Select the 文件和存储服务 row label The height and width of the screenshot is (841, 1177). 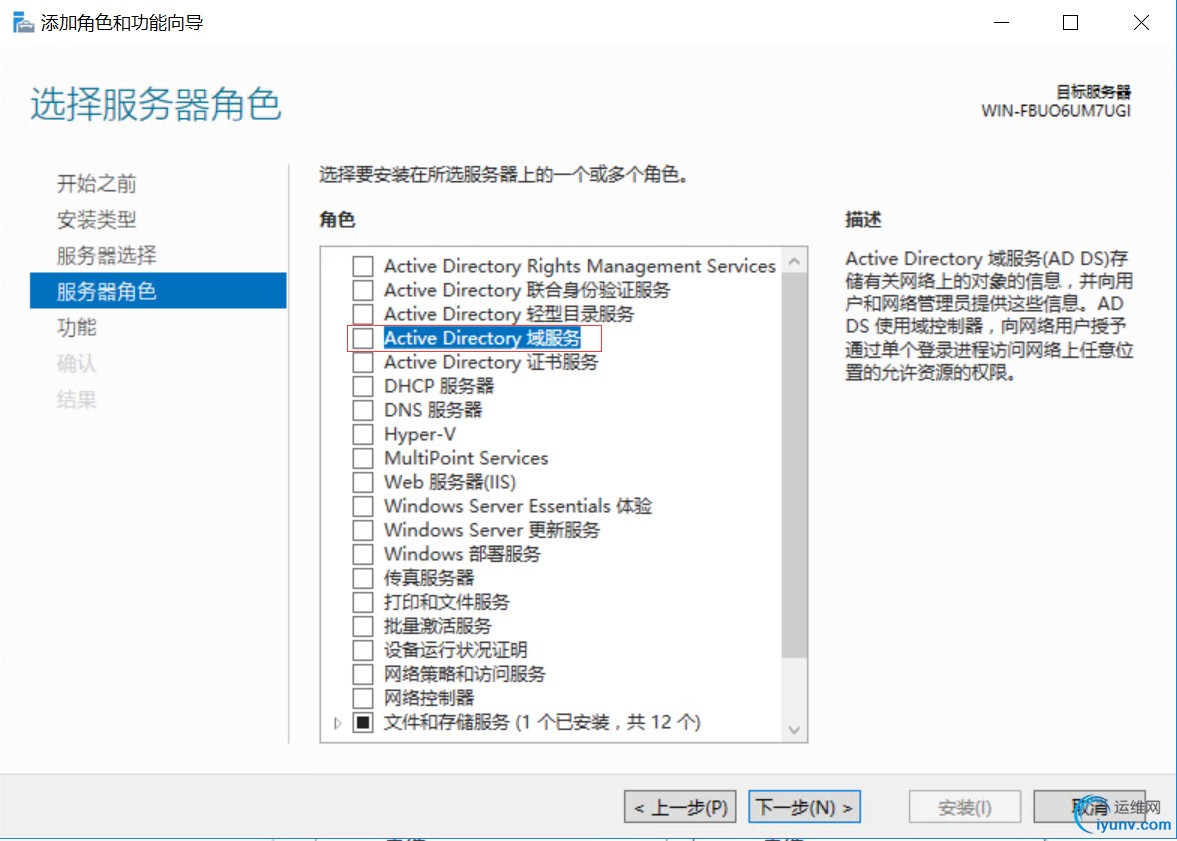pyautogui.click(x=542, y=722)
